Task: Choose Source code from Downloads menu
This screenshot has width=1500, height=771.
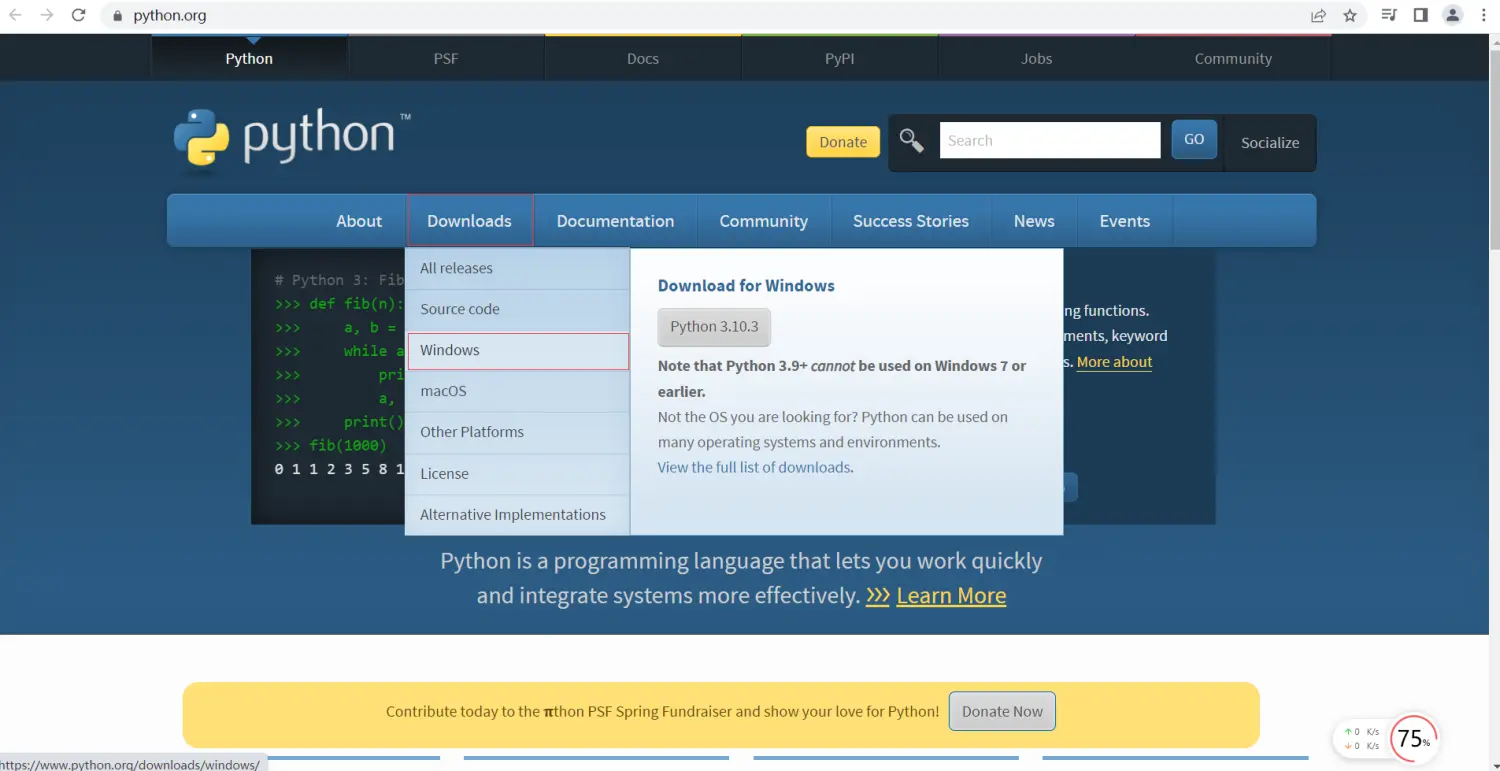Action: (x=517, y=309)
